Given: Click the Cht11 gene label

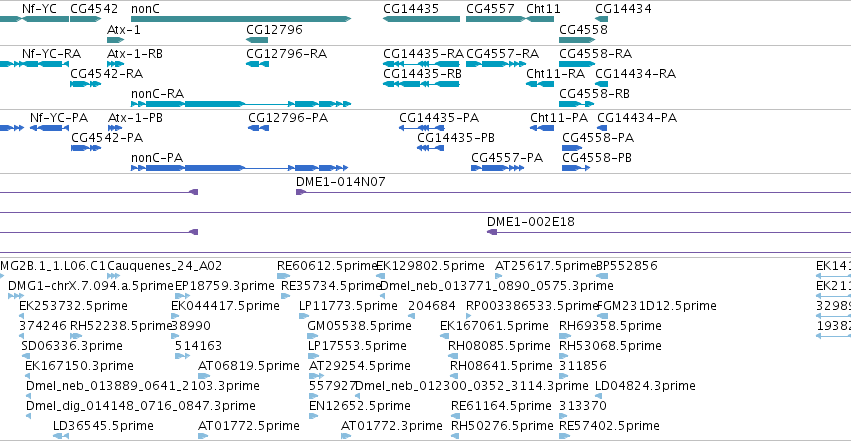Looking at the screenshot, I should 543,9.
